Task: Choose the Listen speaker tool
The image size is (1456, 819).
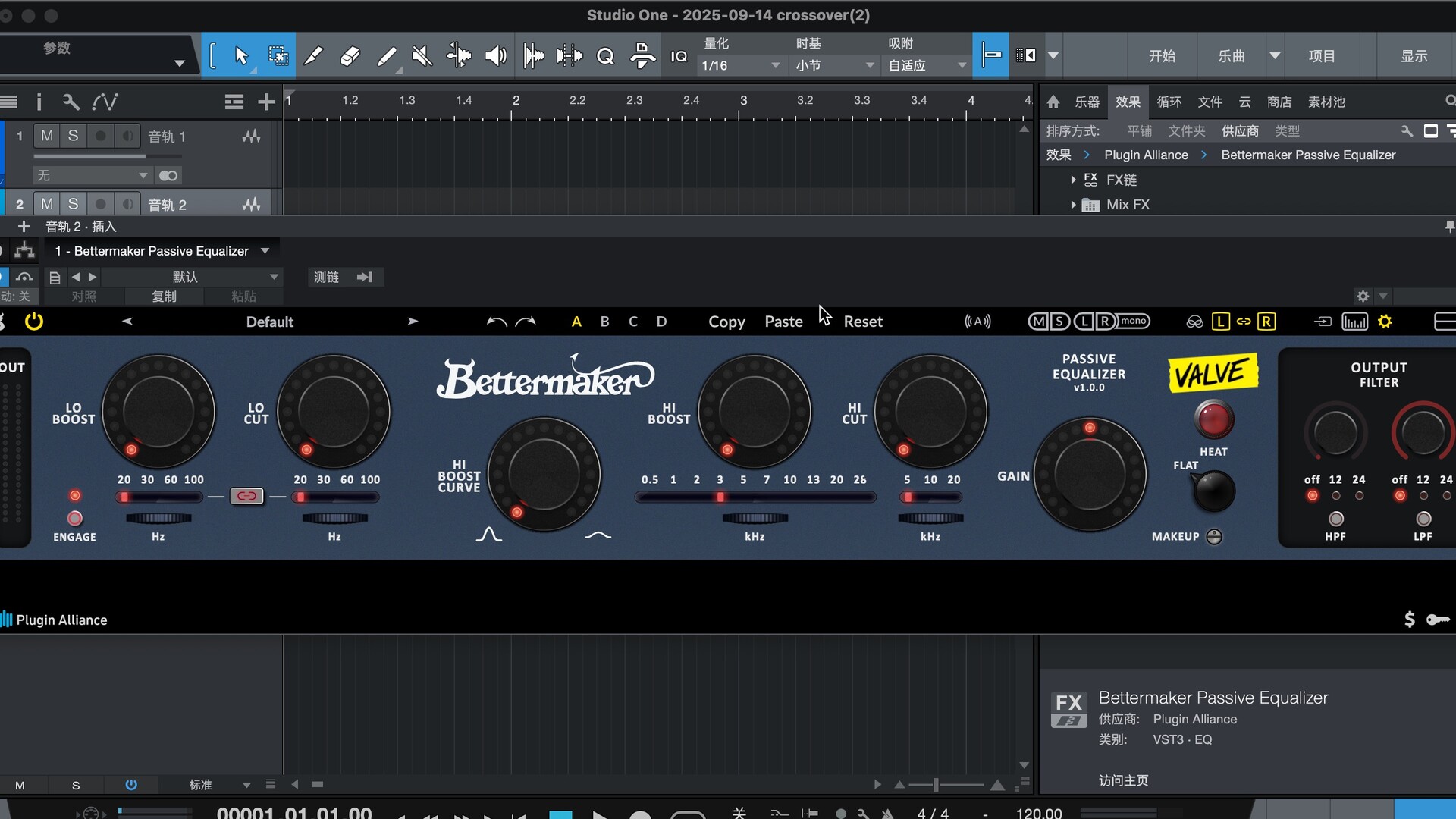Action: click(495, 55)
